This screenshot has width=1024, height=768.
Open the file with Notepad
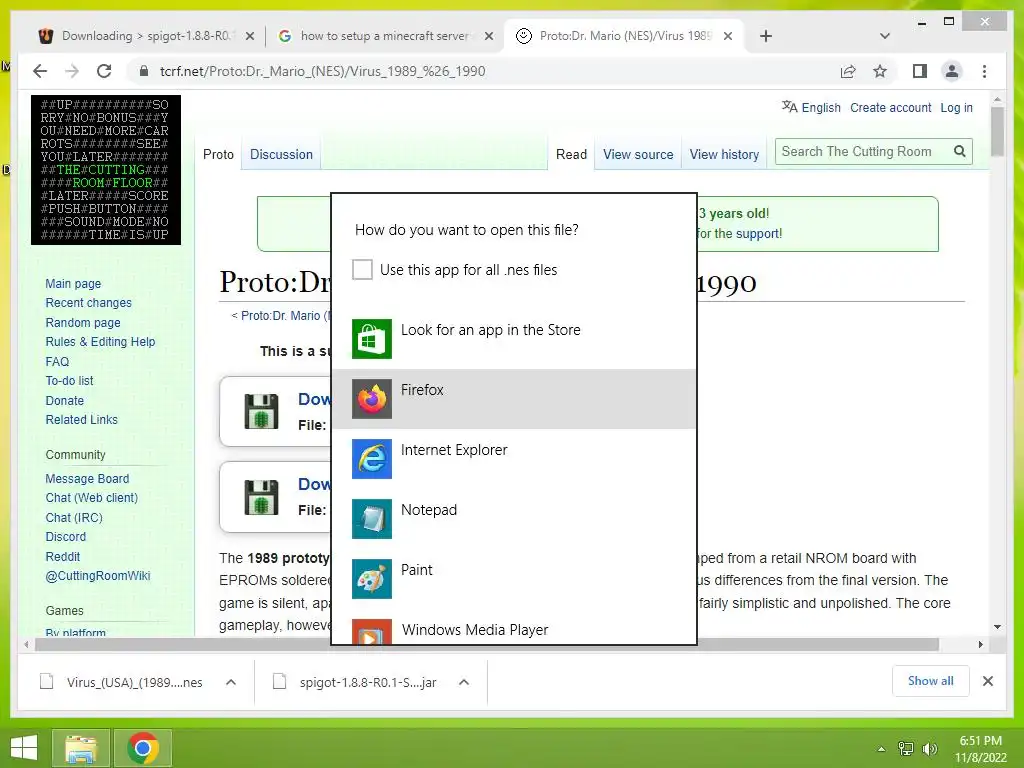pyautogui.click(x=514, y=519)
